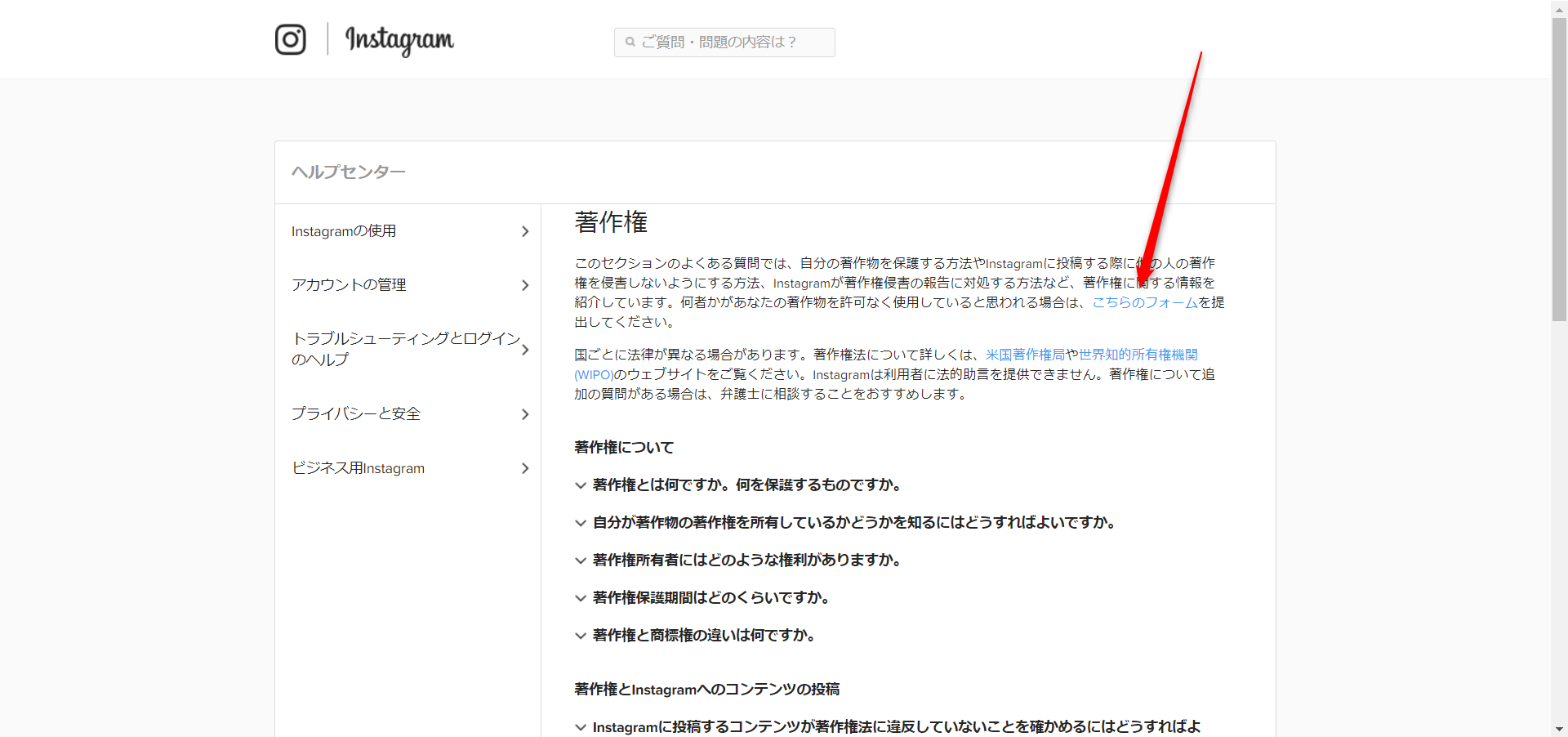Click chevron next to トラブルシューティングとログイン

point(525,350)
